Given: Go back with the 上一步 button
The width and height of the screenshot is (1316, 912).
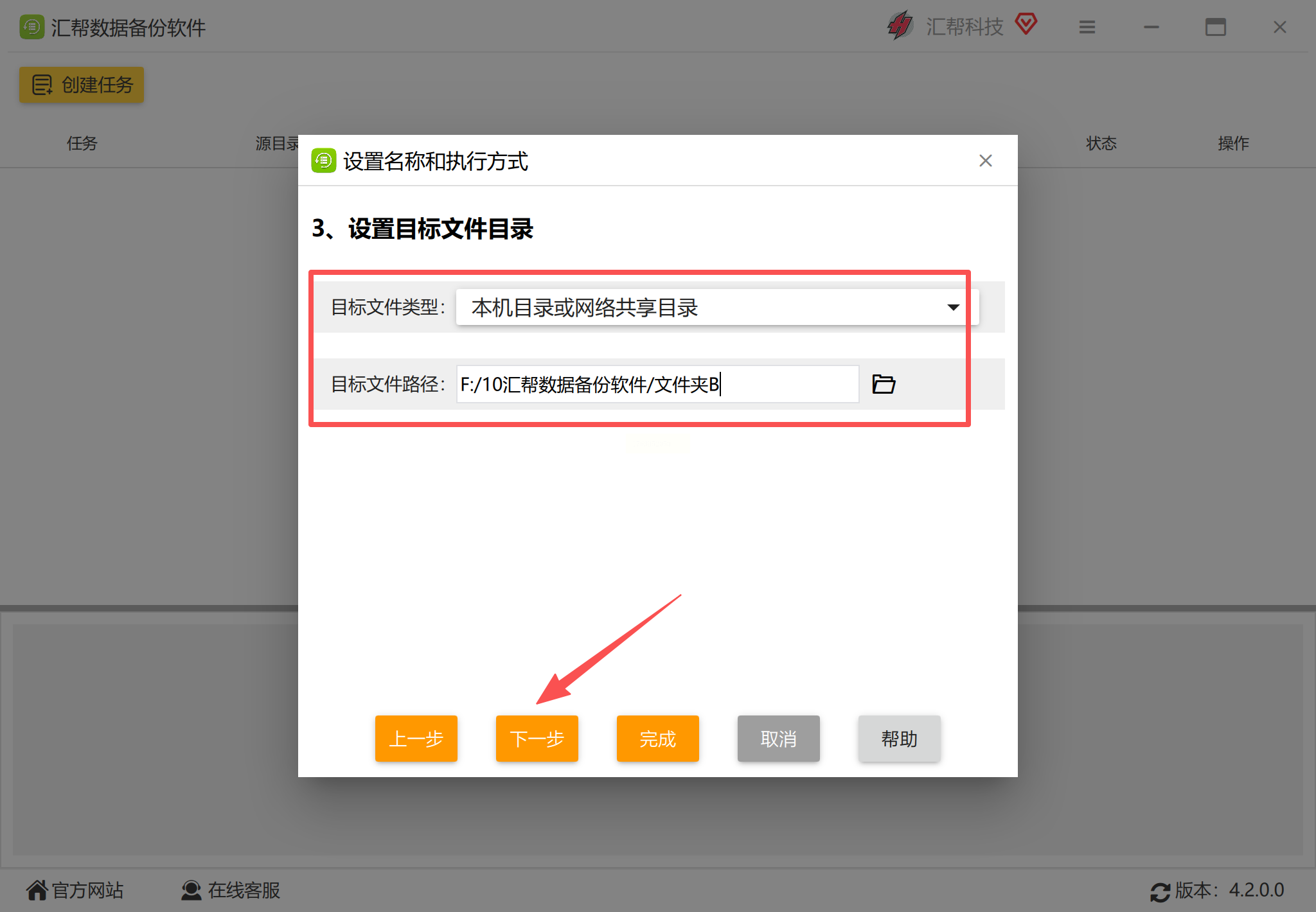Looking at the screenshot, I should point(416,739).
